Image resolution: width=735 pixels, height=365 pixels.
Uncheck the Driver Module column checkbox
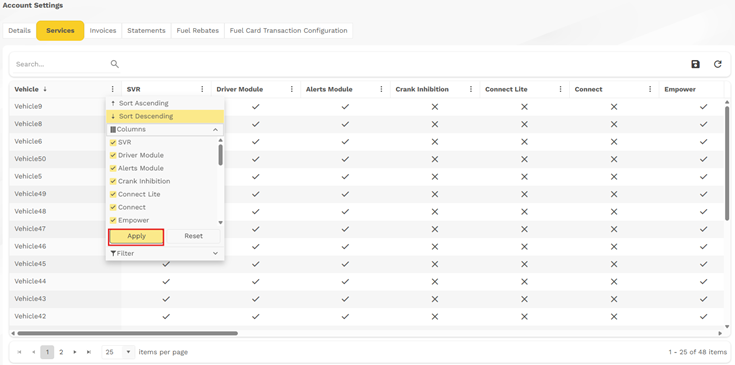click(113, 155)
